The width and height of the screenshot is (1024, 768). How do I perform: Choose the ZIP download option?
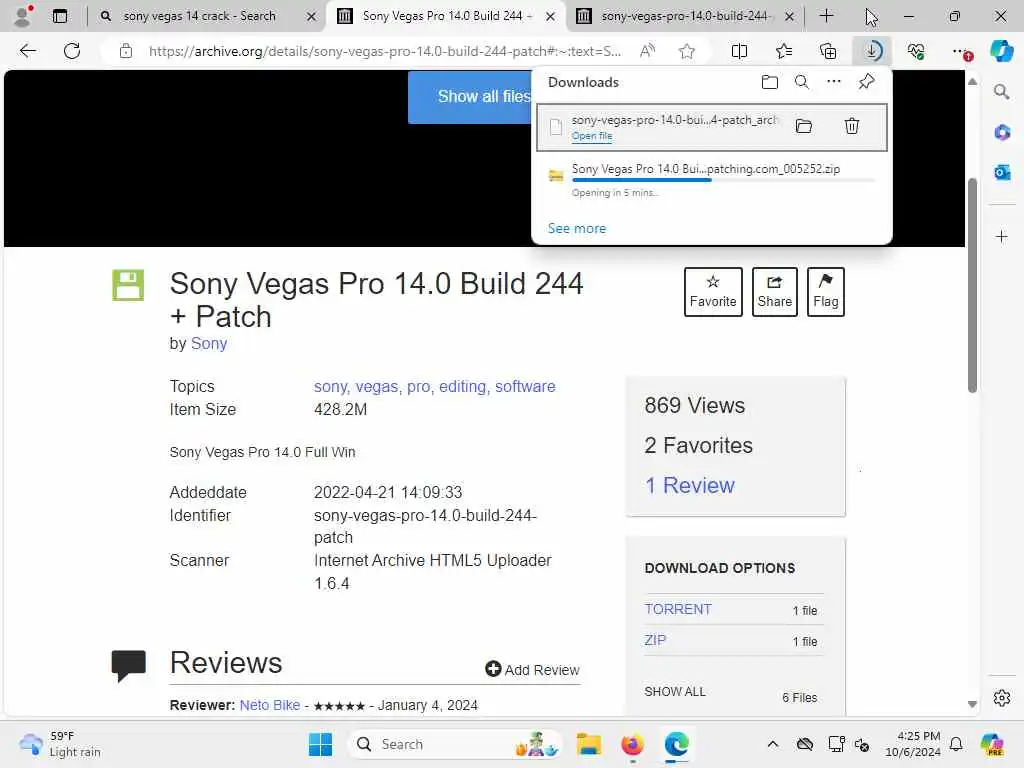(655, 641)
